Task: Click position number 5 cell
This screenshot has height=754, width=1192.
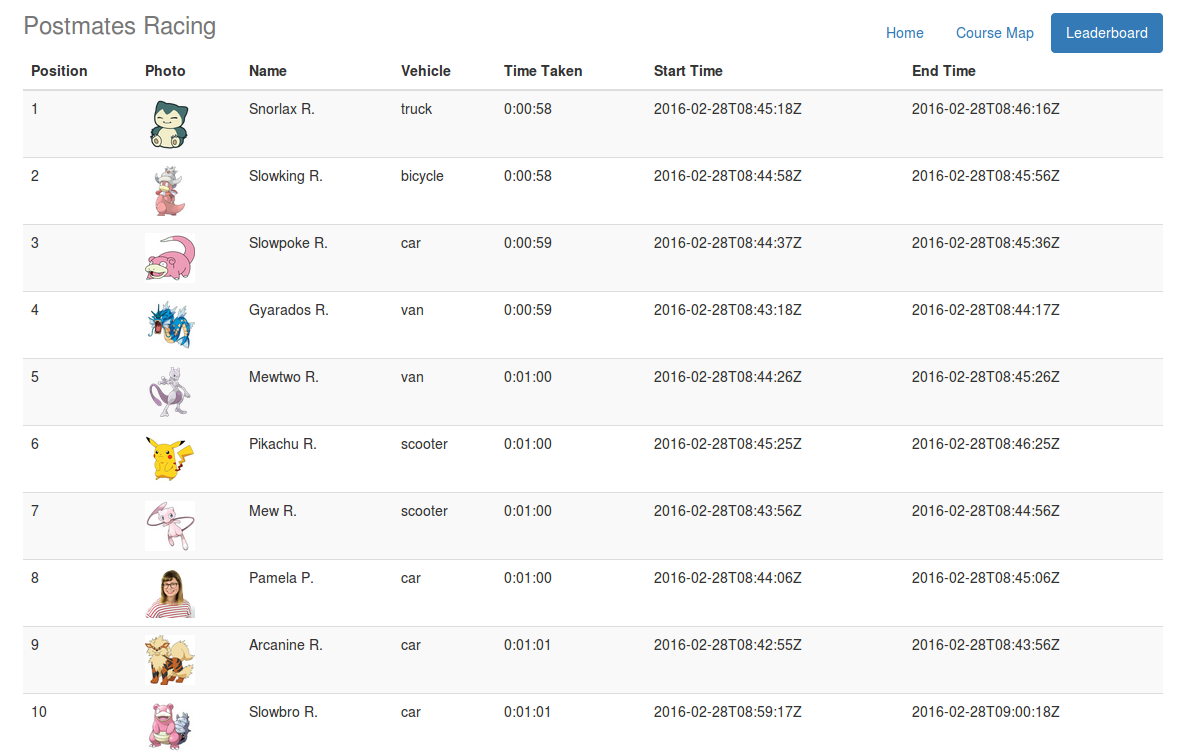Action: pos(35,377)
